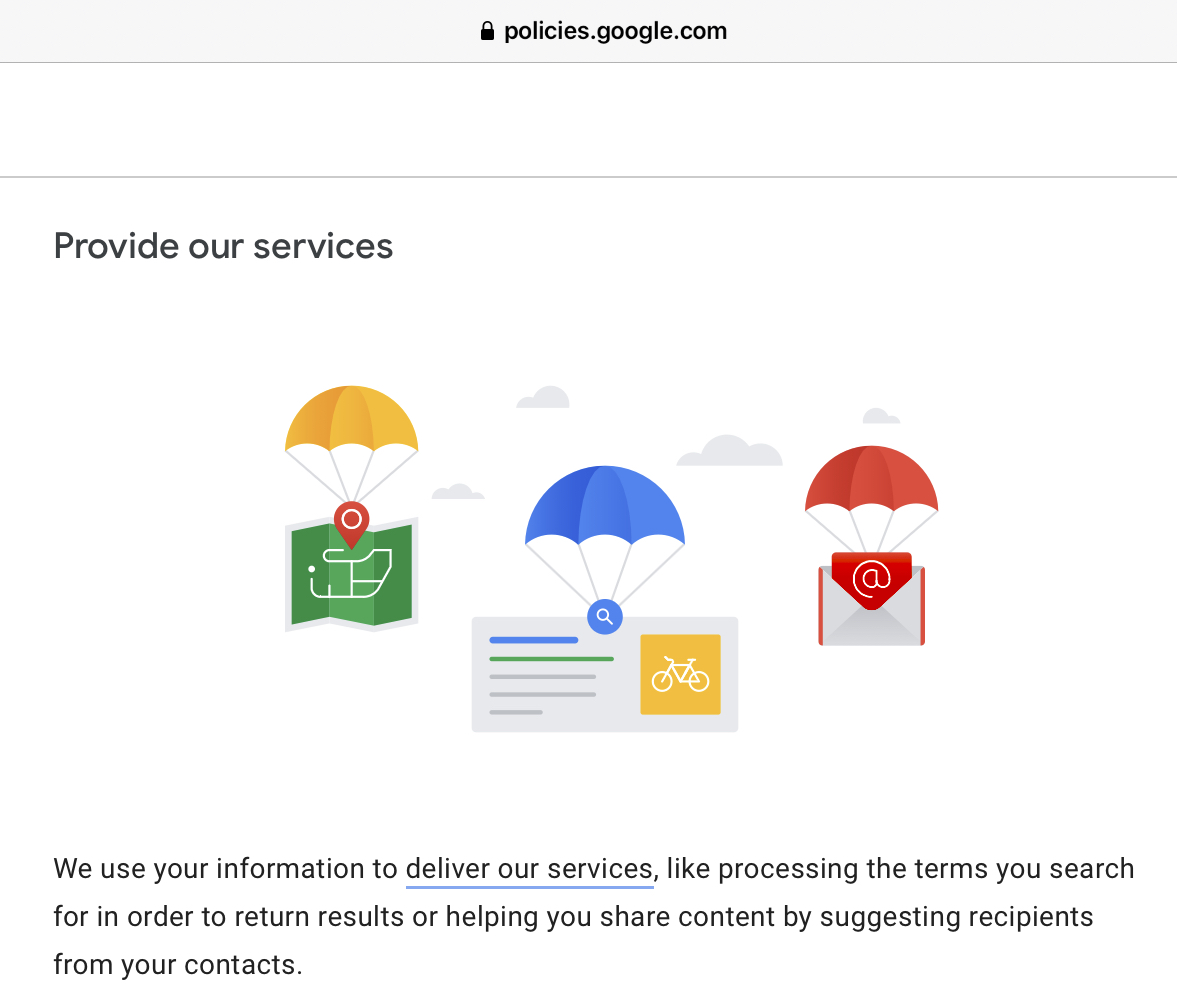
Task: Click the green line in search card
Action: (x=551, y=658)
